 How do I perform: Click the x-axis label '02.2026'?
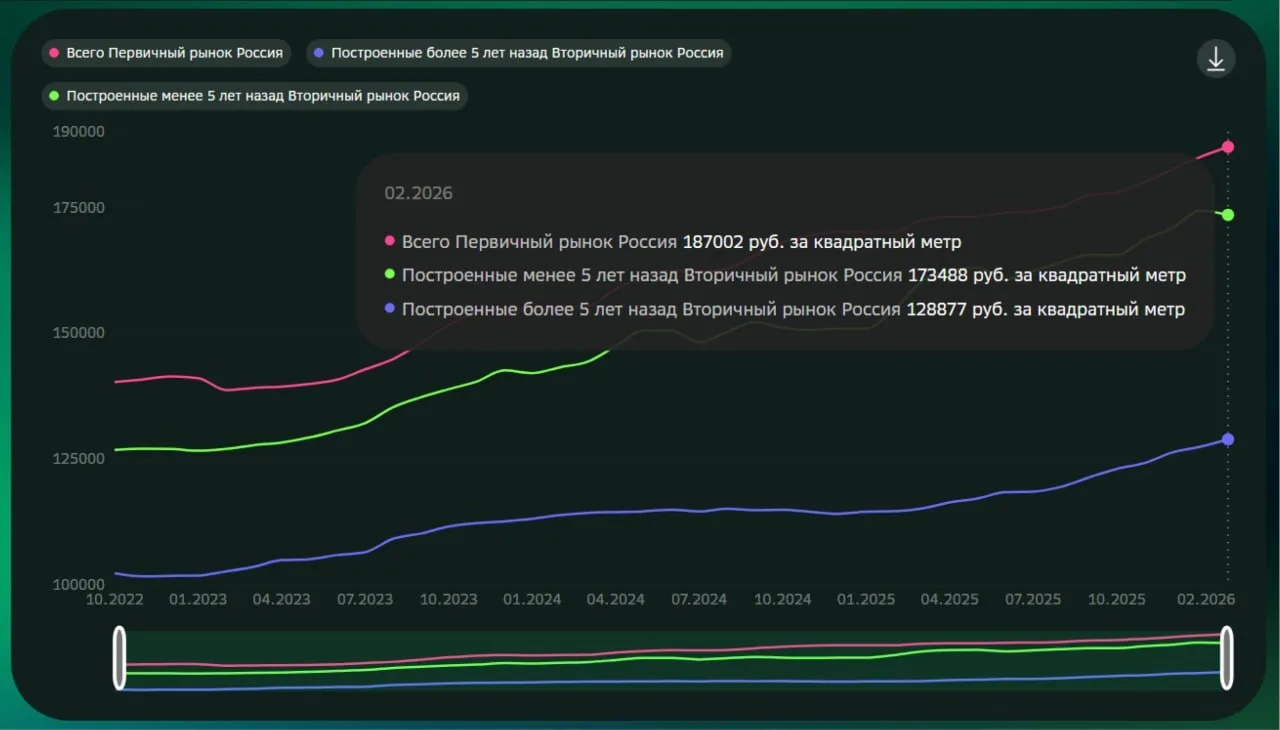(x=1206, y=600)
